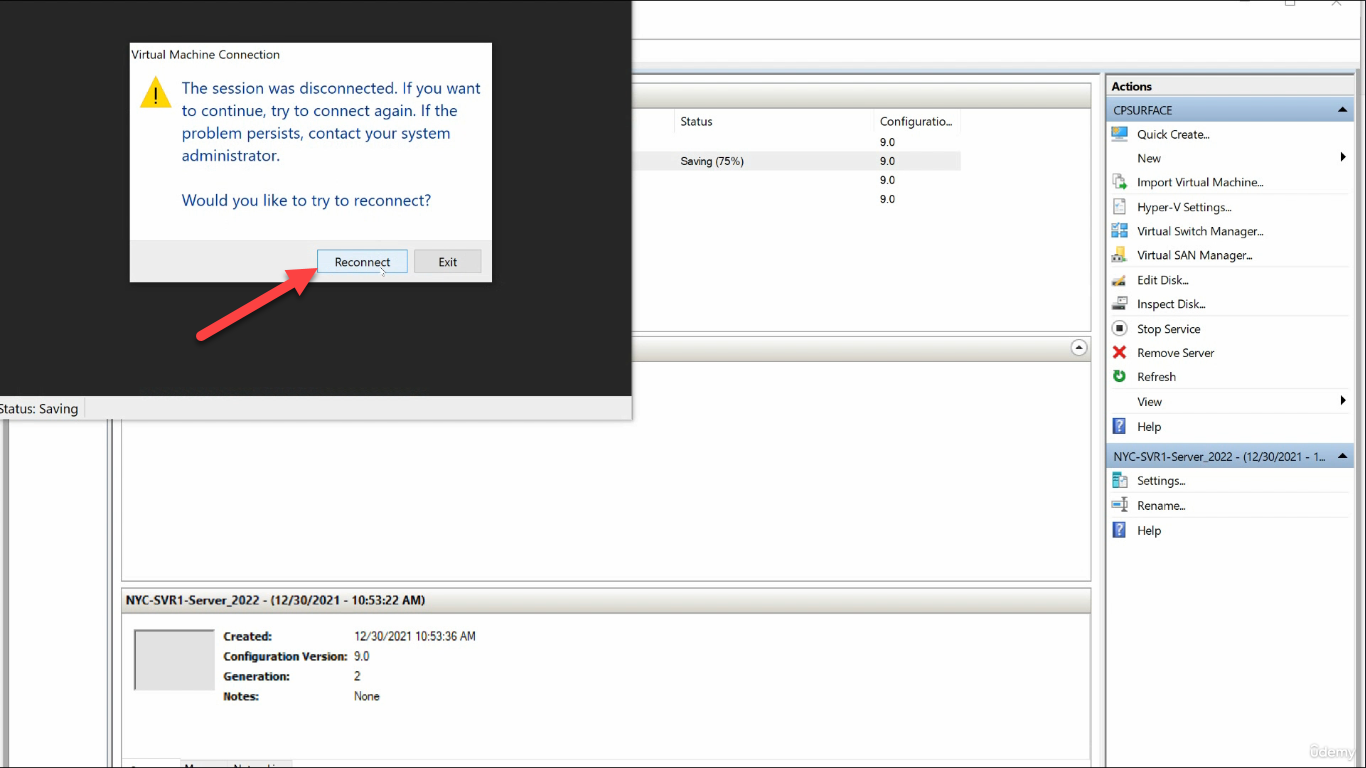Select the 'Saving (75%)' status cell
This screenshot has width=1366, height=768.
click(712, 161)
